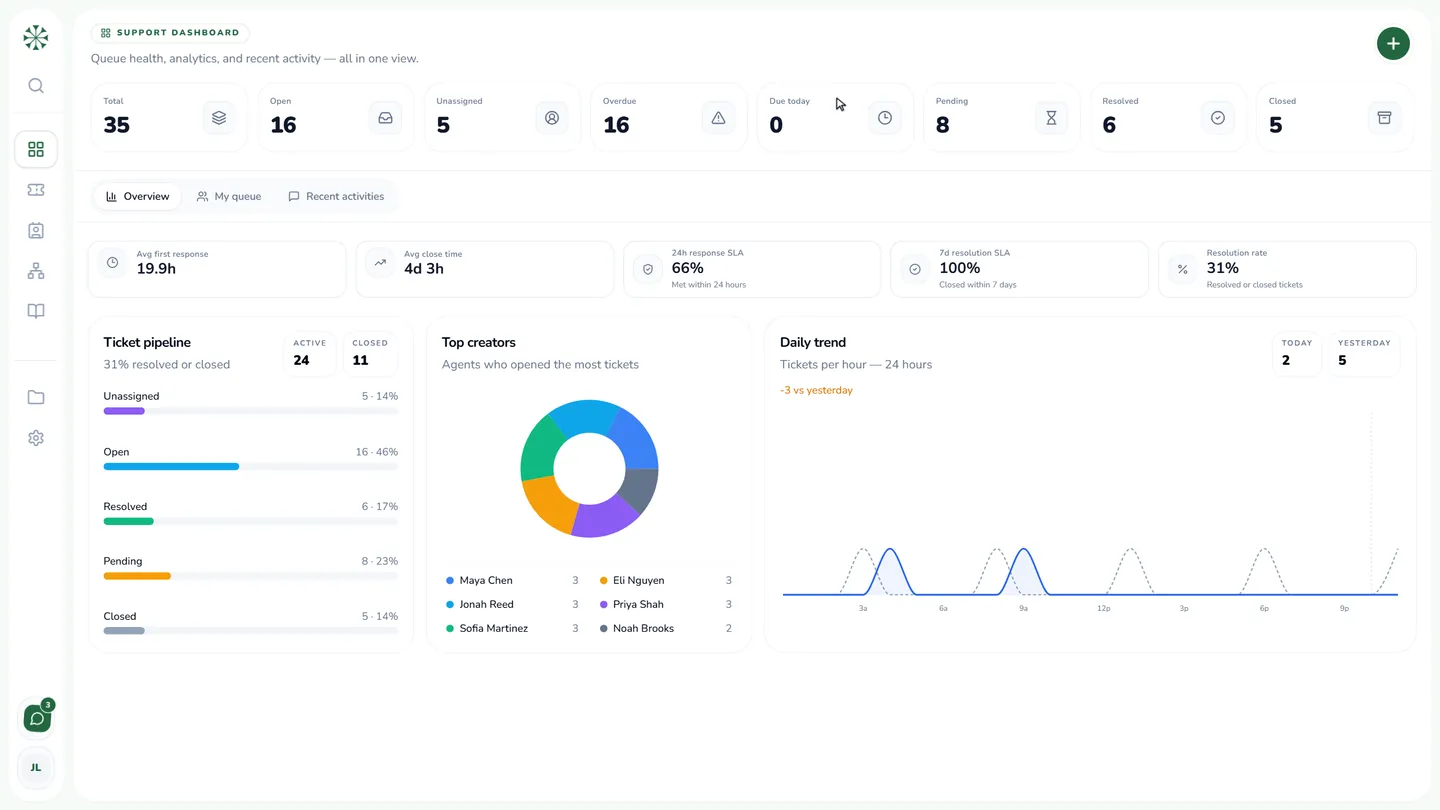This screenshot has height=810, width=1440.
Task: Click the Closed pipeline progress bar
Action: coord(251,631)
